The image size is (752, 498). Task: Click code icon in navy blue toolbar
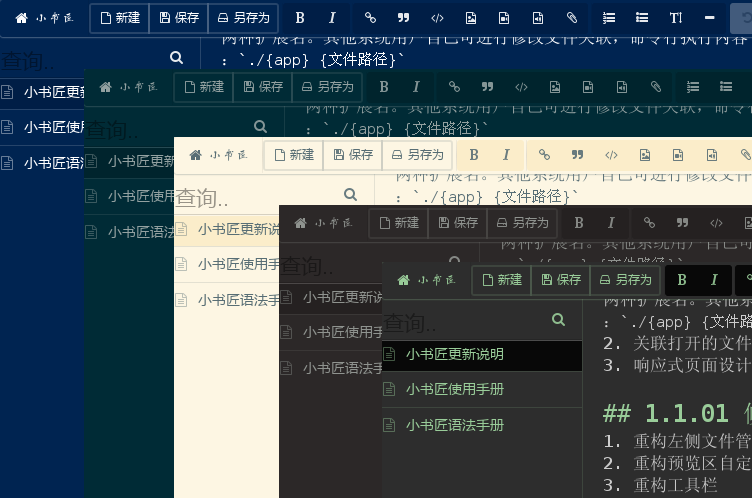pyautogui.click(x=437, y=18)
